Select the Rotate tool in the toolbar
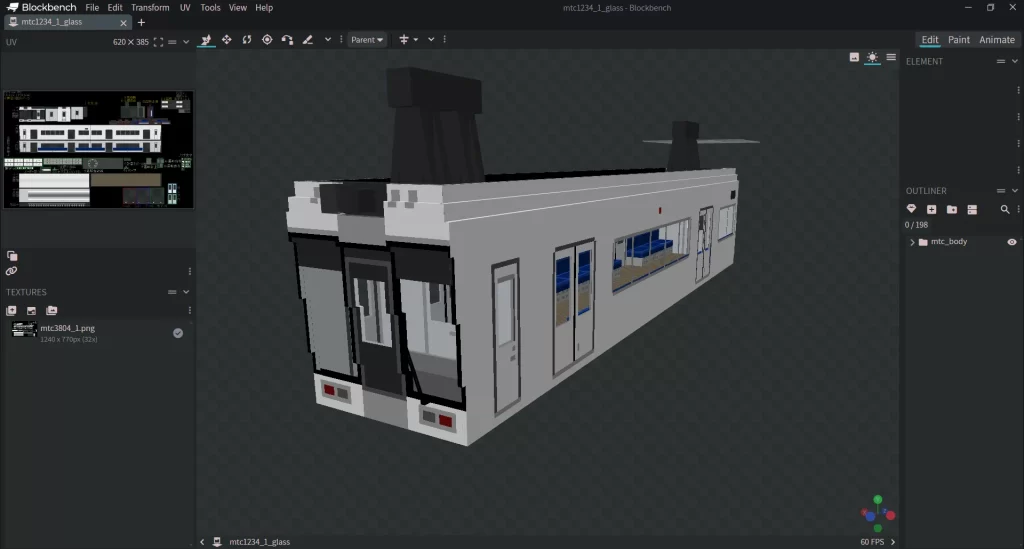Screen dimensions: 1024x549 click(x=246, y=40)
